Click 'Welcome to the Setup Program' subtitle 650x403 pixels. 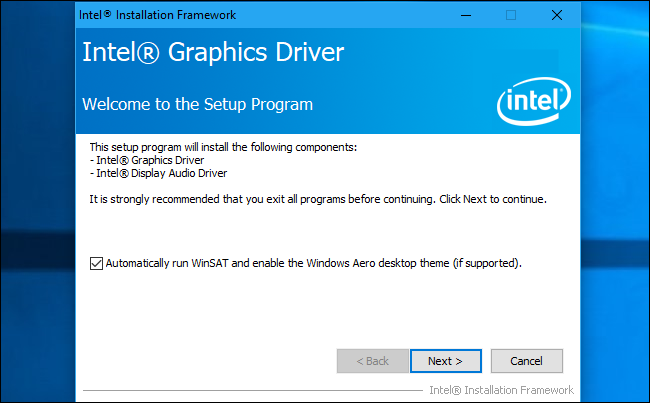tap(197, 104)
